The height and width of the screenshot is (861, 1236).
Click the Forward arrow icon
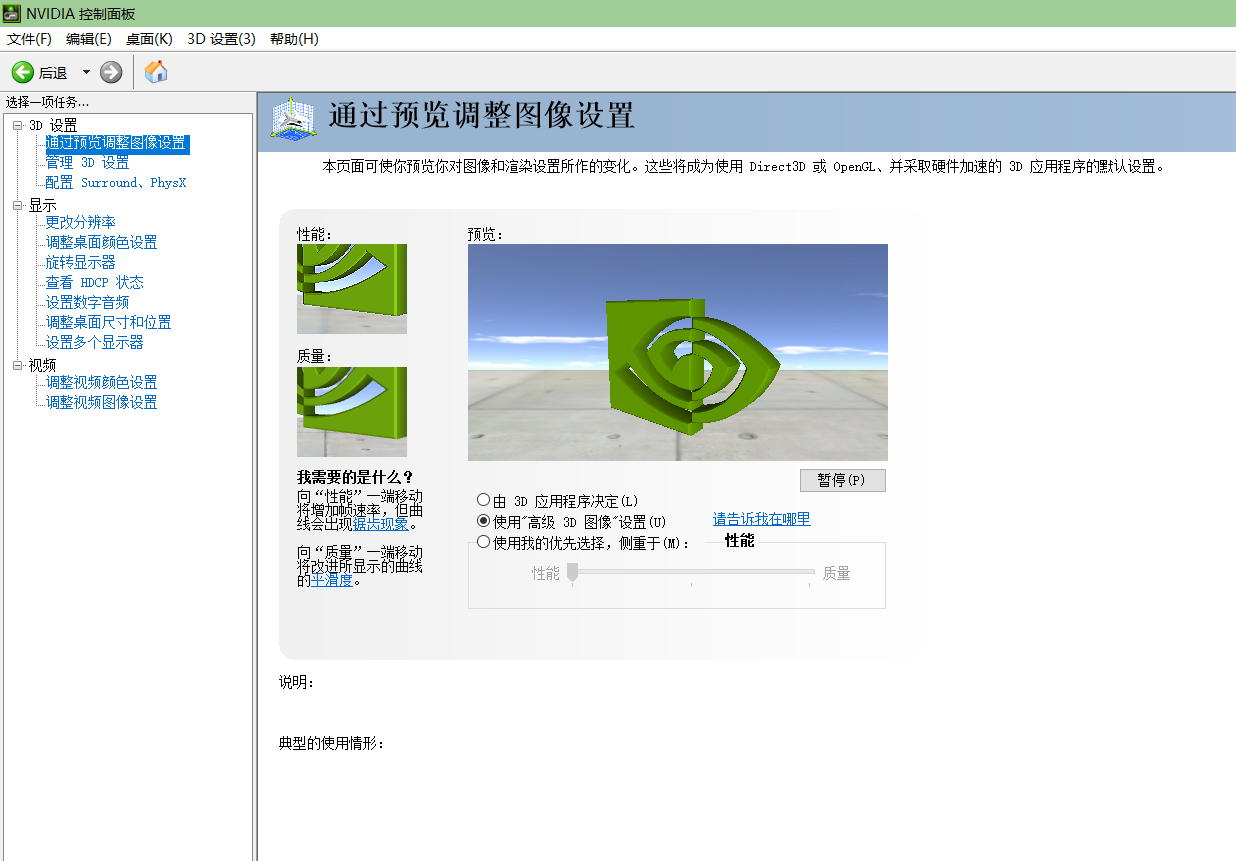111,72
